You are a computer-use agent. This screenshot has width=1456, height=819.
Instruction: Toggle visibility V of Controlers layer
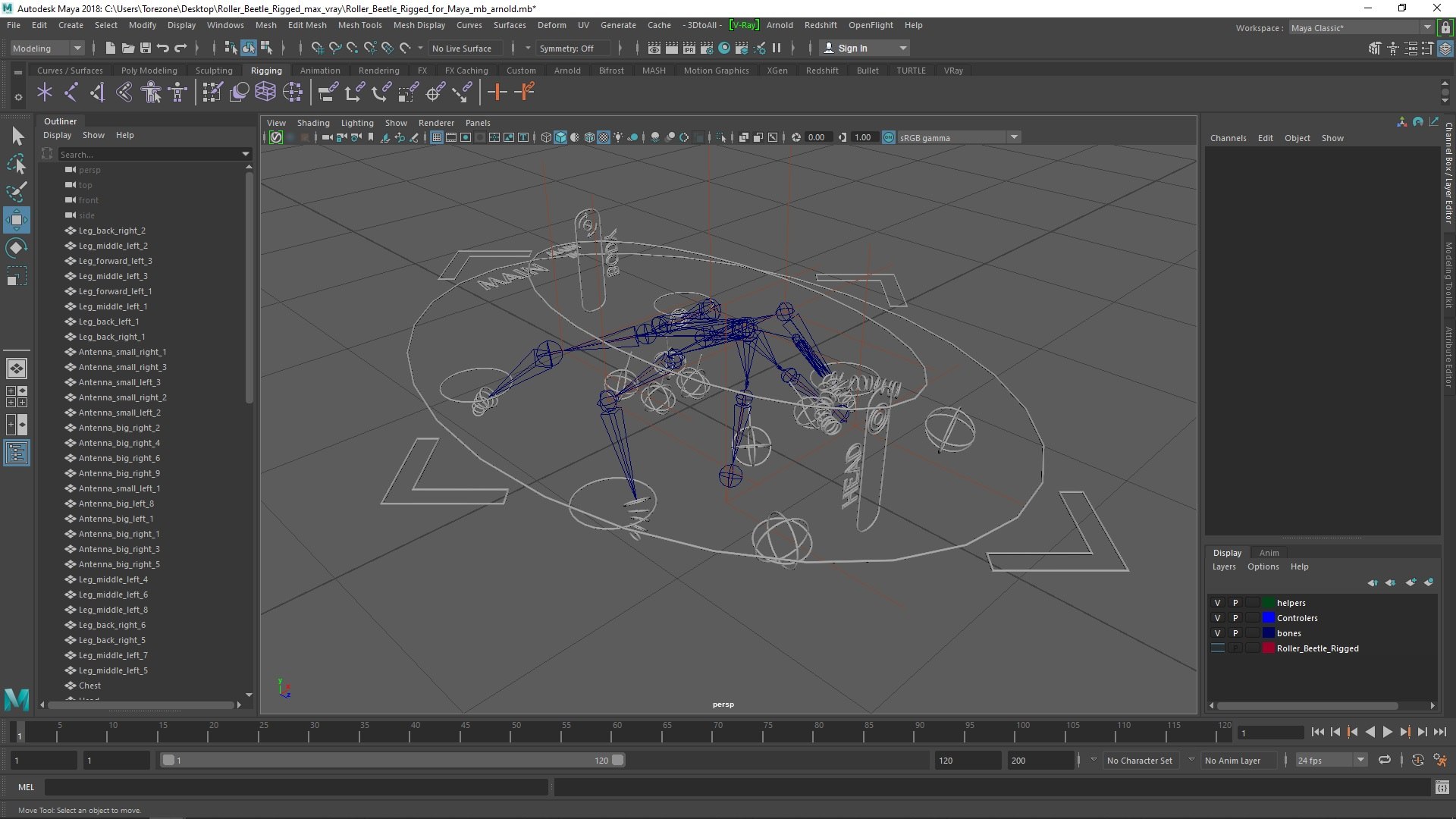point(1218,618)
